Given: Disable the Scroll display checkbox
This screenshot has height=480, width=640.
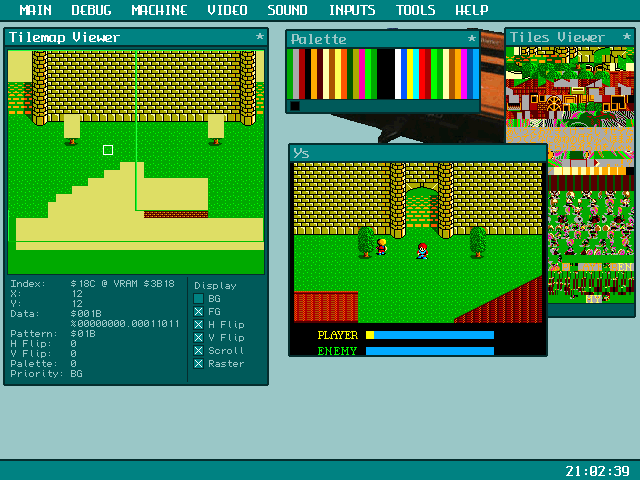Looking at the screenshot, I should point(198,351).
